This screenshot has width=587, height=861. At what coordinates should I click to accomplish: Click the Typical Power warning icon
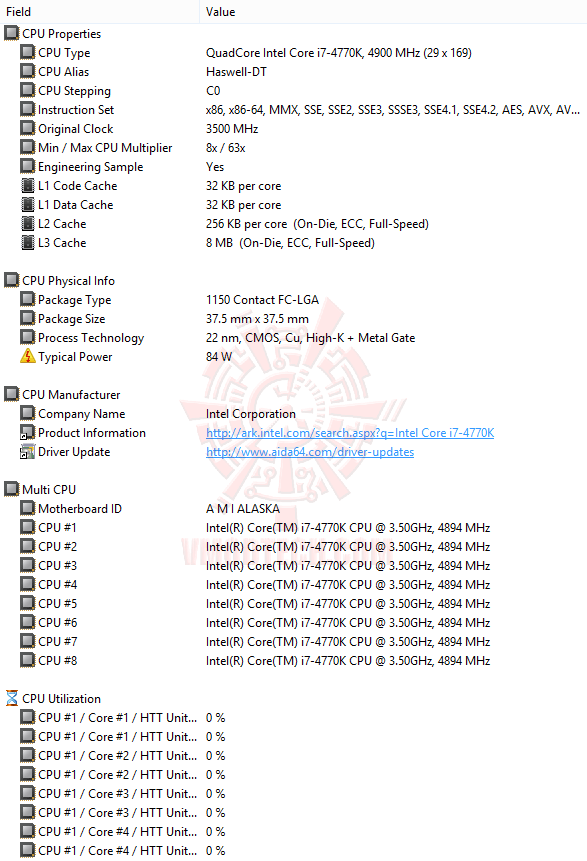pyautogui.click(x=27, y=356)
